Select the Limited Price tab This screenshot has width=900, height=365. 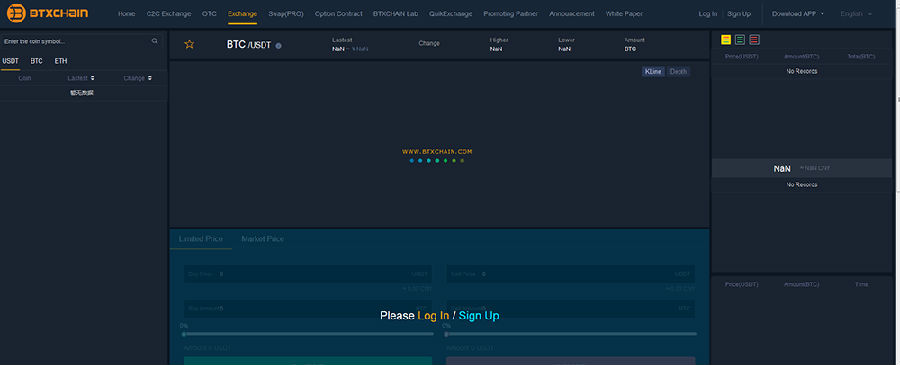[201, 239]
